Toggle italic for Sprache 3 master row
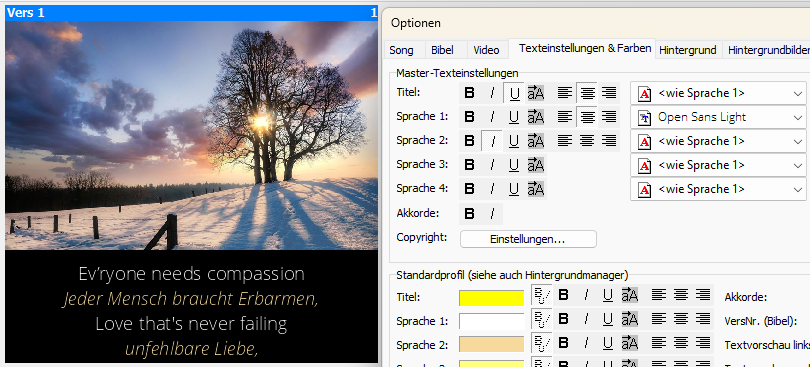The image size is (810, 367). coord(492,165)
